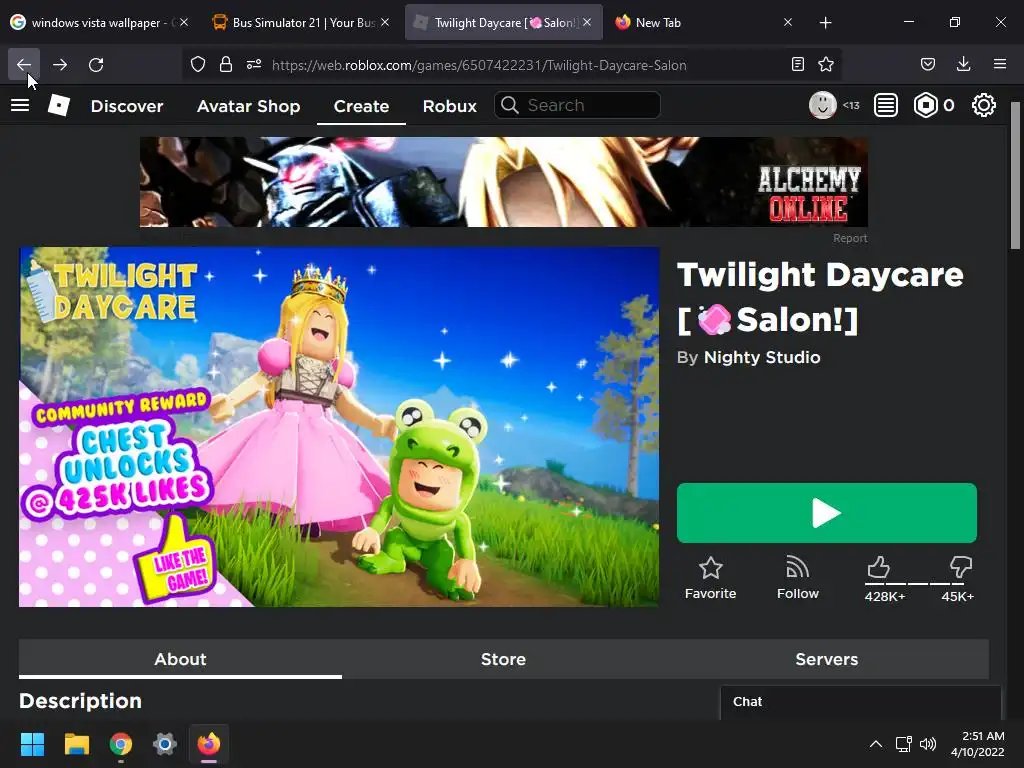Like the game with thumbs up
The image size is (1024, 768).
878,567
